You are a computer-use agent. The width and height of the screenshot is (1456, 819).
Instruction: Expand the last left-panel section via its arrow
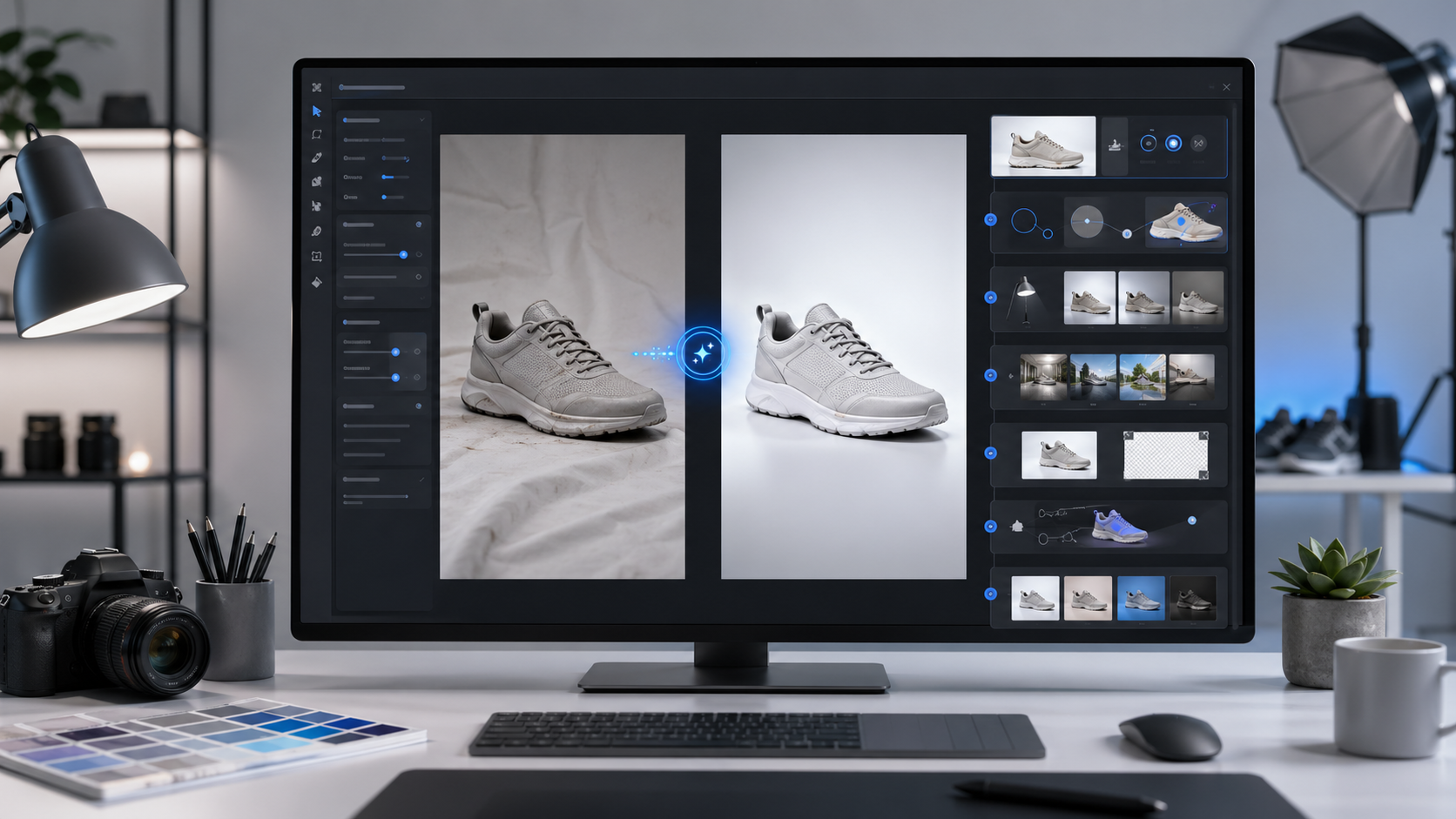coord(422,480)
